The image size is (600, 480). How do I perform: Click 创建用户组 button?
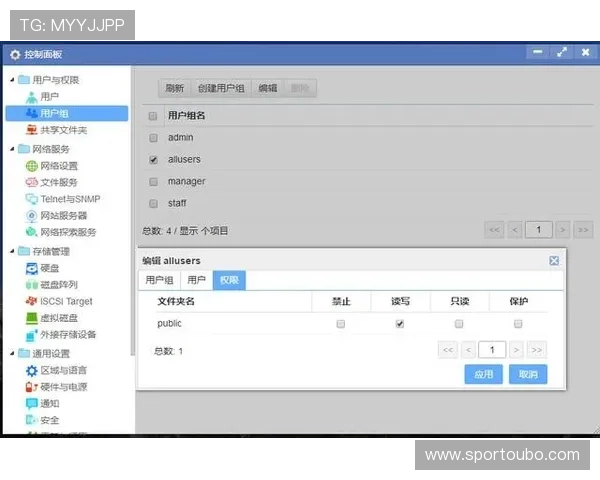[221, 88]
